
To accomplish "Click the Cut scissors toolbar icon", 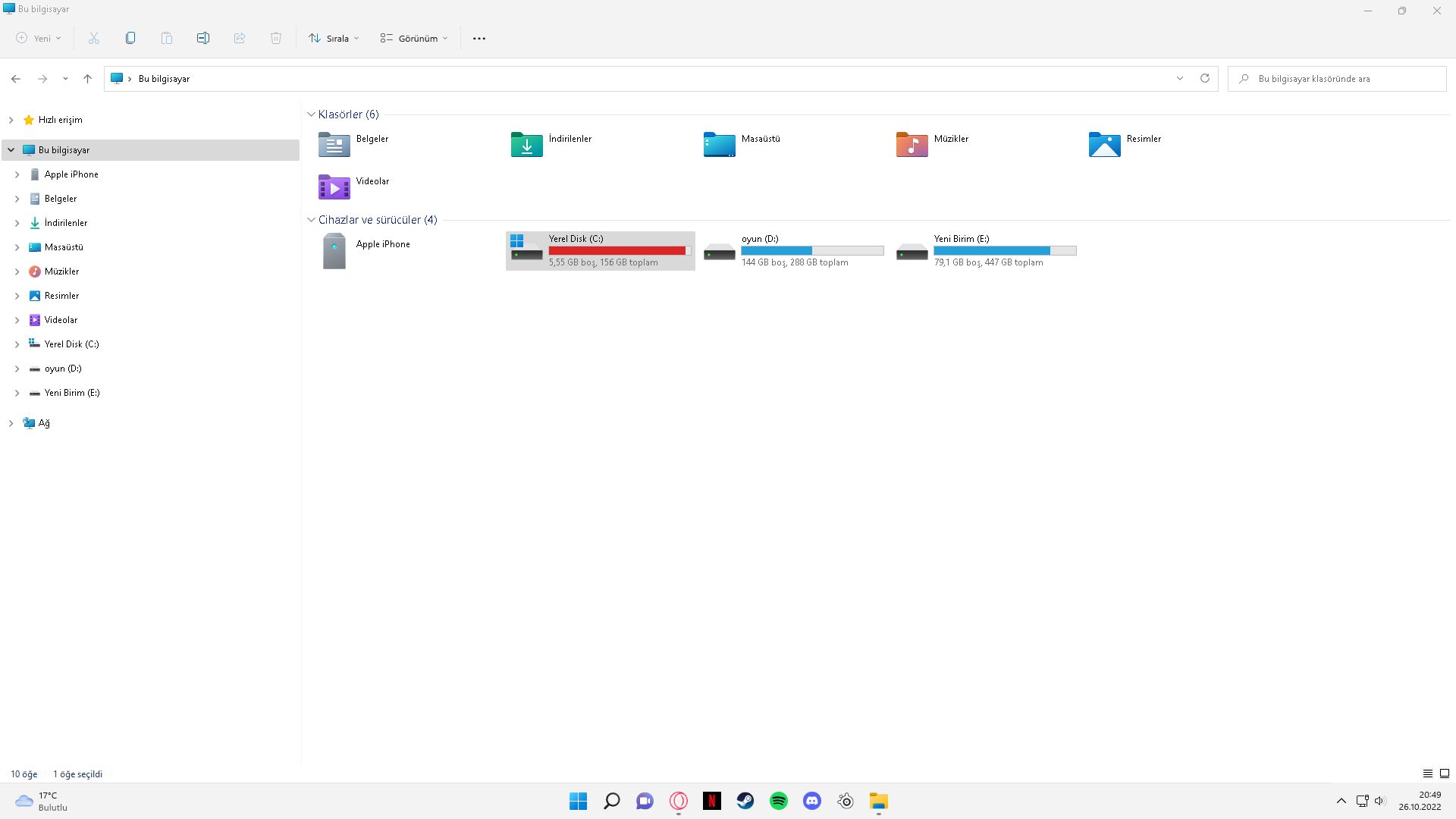I will tap(94, 38).
